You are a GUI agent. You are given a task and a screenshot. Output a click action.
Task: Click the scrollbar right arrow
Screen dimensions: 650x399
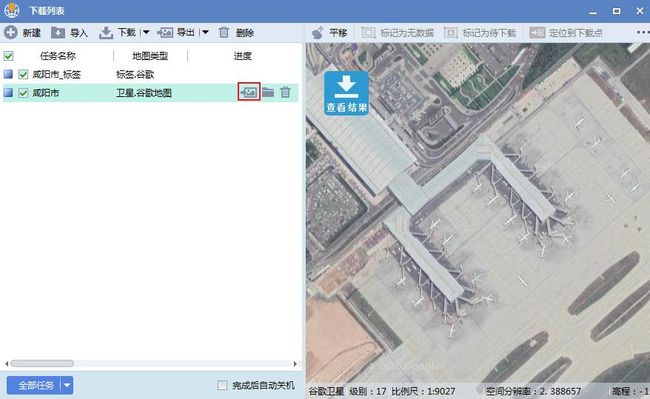[295, 363]
